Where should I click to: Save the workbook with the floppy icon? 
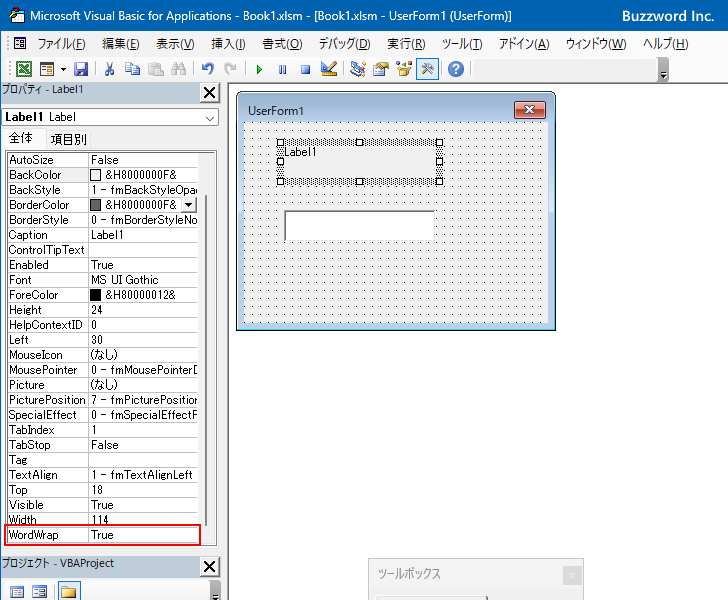tap(81, 69)
